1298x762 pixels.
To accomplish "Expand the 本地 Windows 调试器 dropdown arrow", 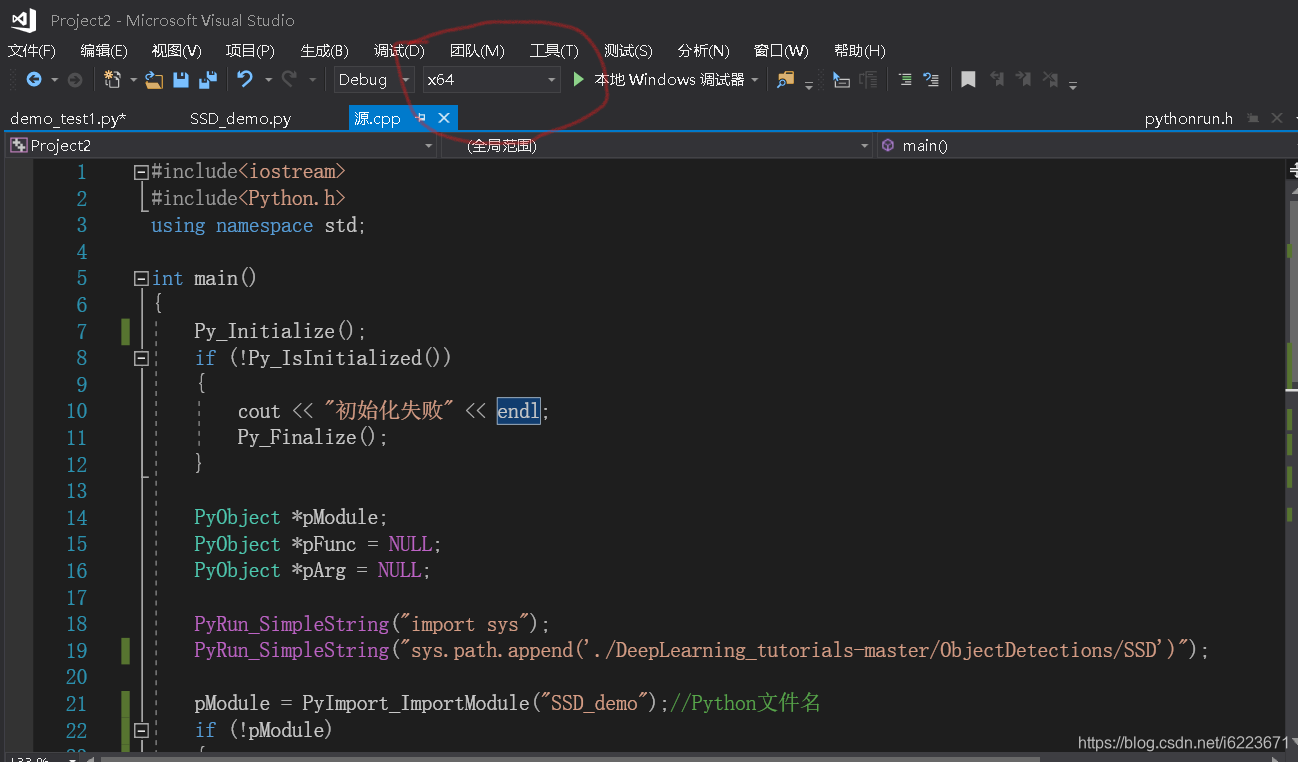I will pos(755,79).
